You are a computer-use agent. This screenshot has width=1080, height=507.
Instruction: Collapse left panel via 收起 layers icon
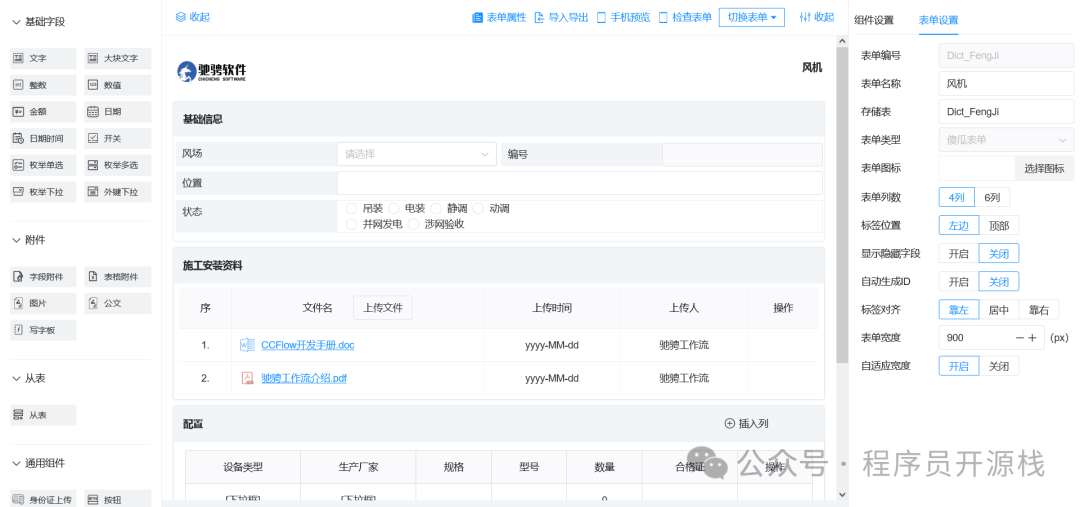(192, 17)
